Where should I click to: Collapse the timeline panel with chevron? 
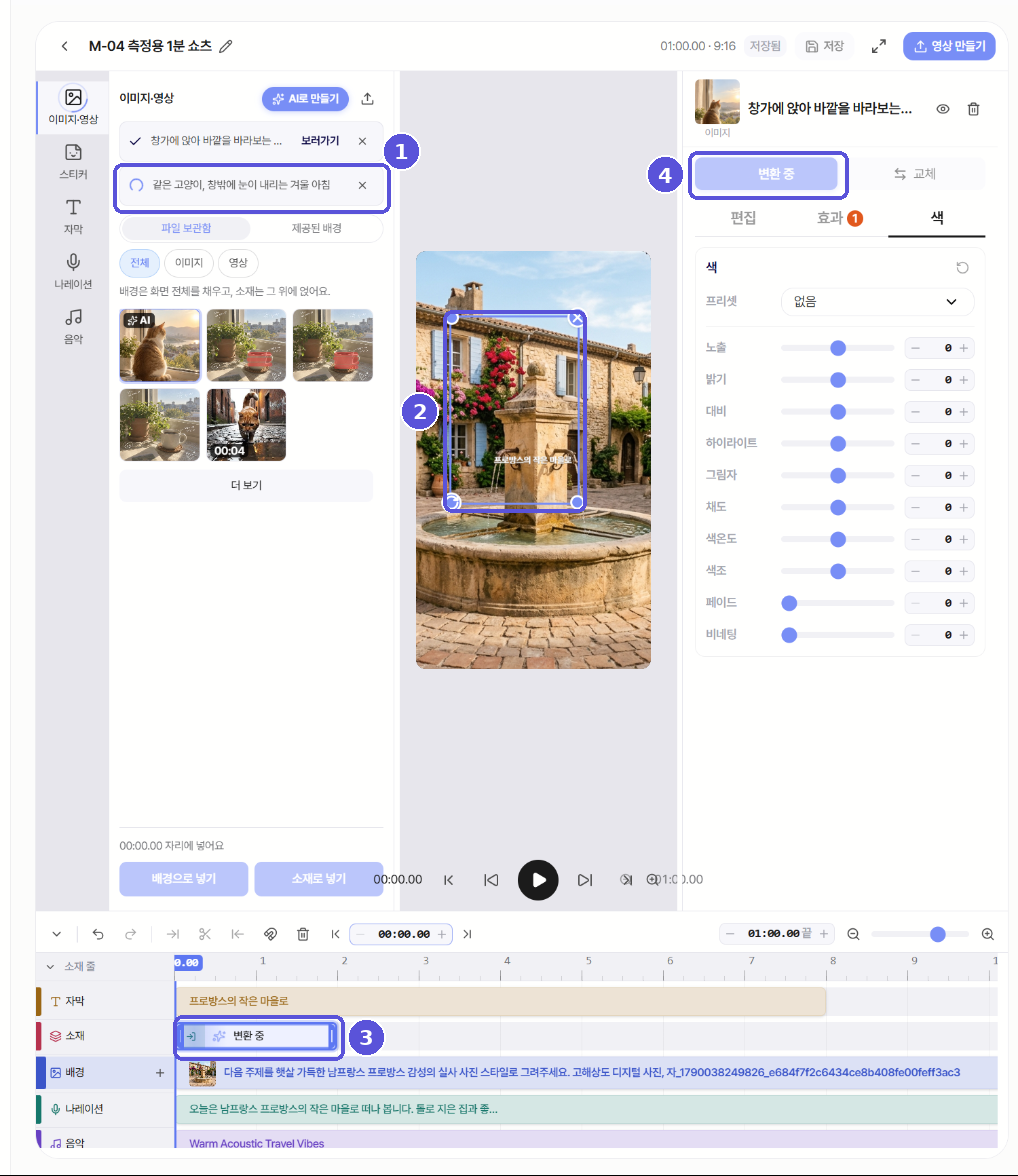(x=57, y=934)
